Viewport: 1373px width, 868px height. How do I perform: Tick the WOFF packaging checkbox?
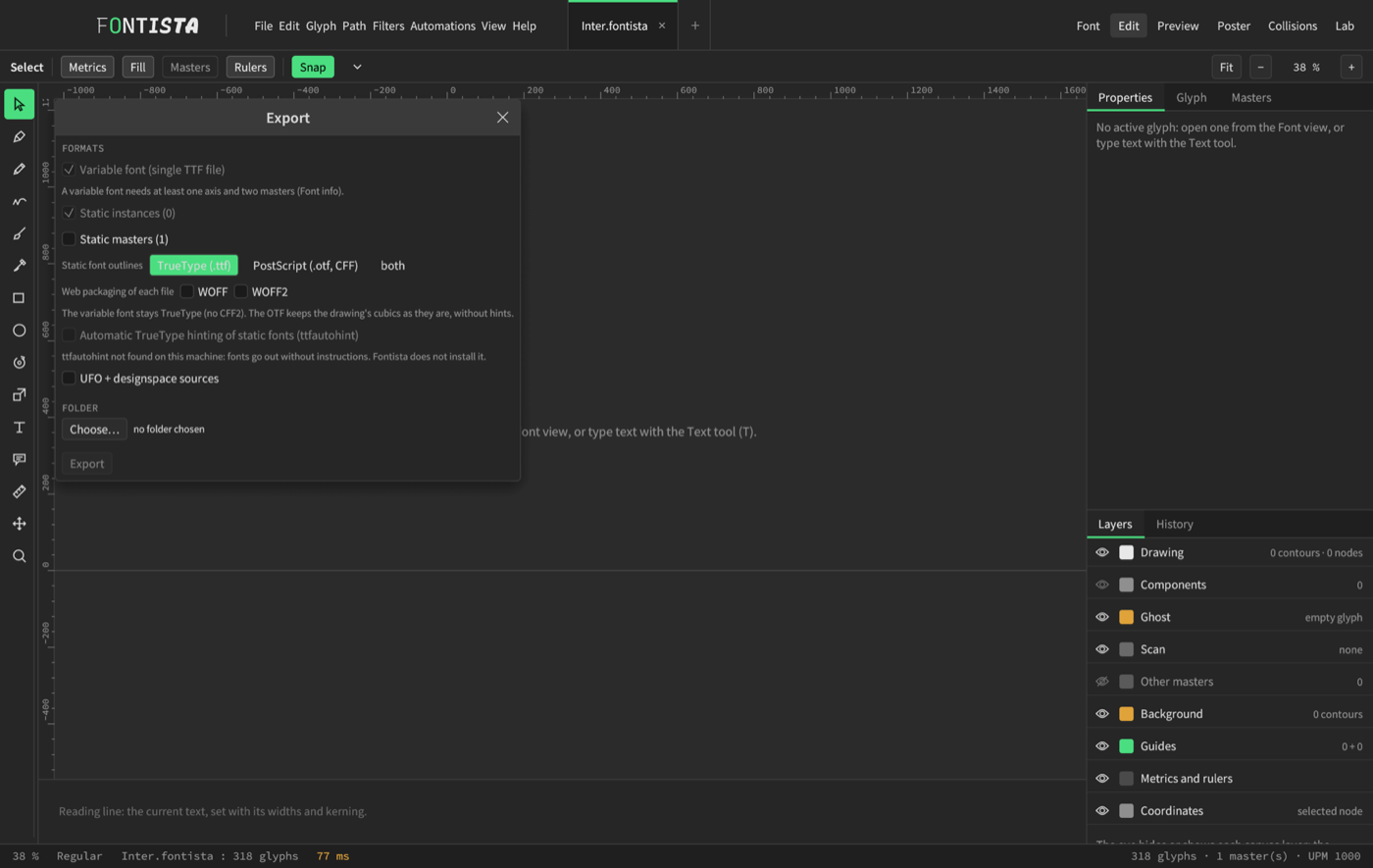[187, 291]
